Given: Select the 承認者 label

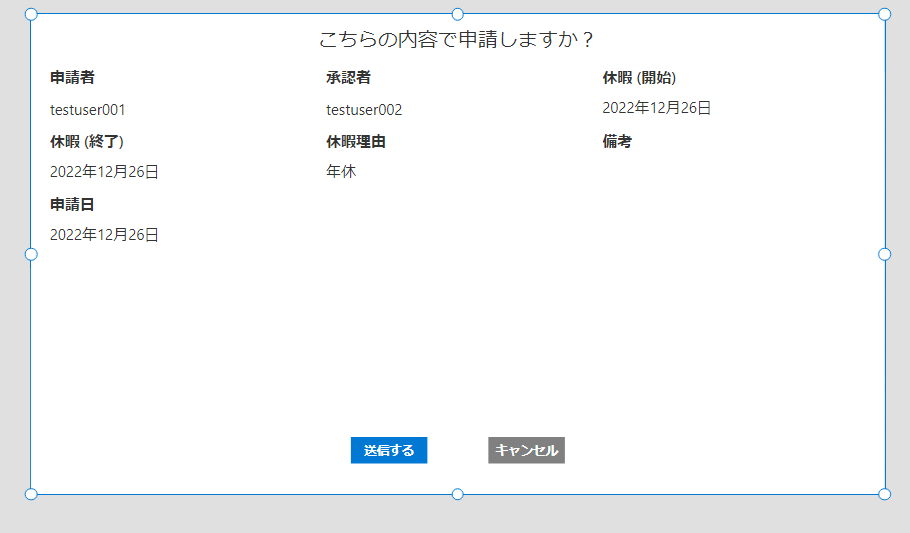Looking at the screenshot, I should 348,77.
